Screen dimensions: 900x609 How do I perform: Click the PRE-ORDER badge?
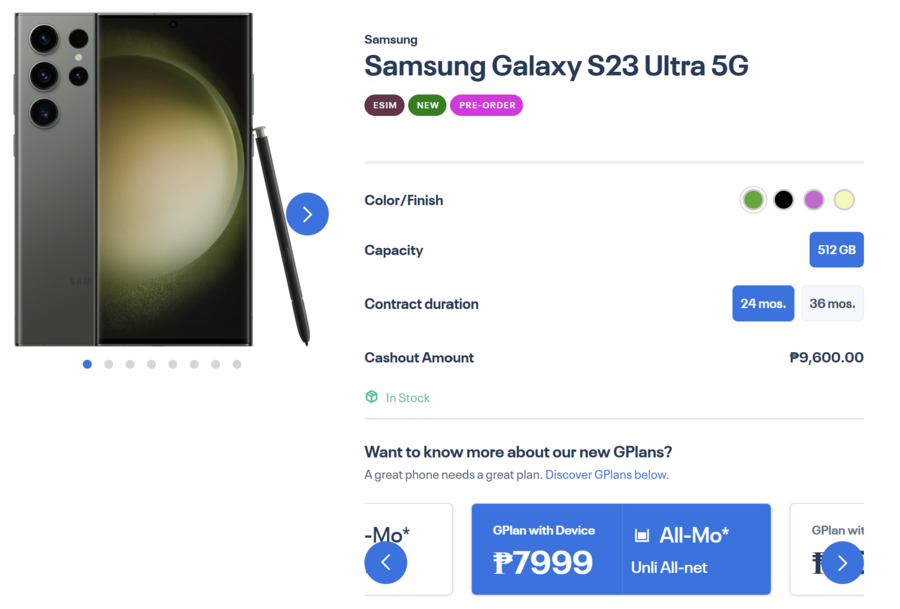[x=486, y=105]
